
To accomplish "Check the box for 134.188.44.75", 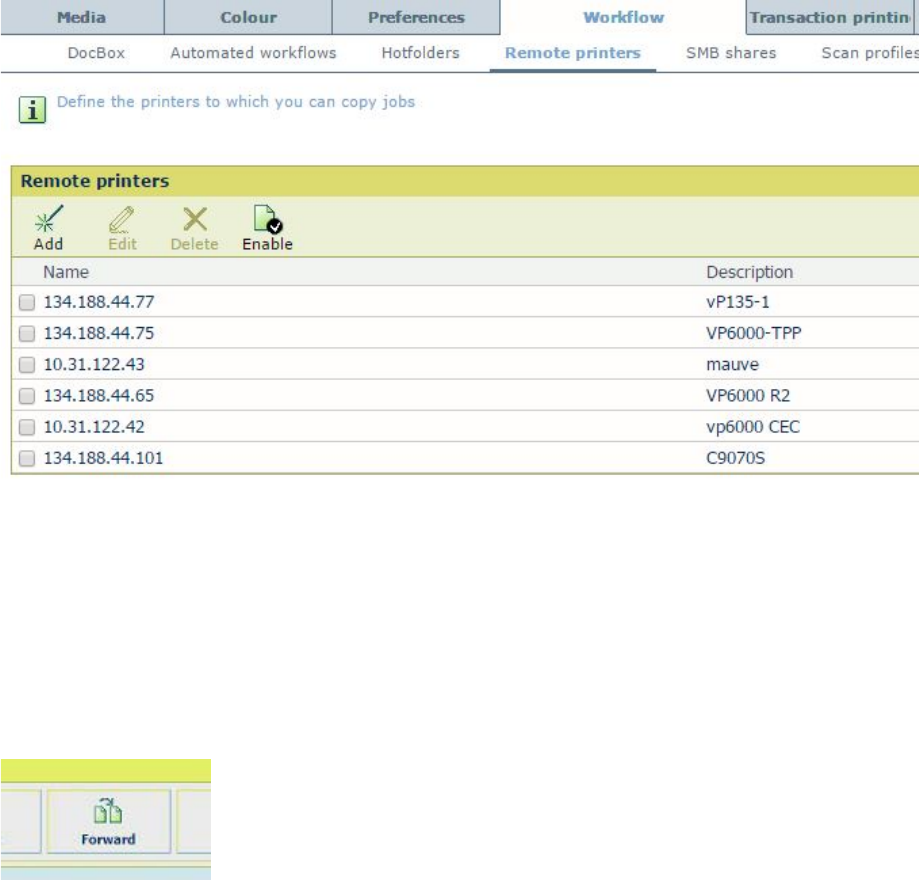I will click(x=26, y=334).
